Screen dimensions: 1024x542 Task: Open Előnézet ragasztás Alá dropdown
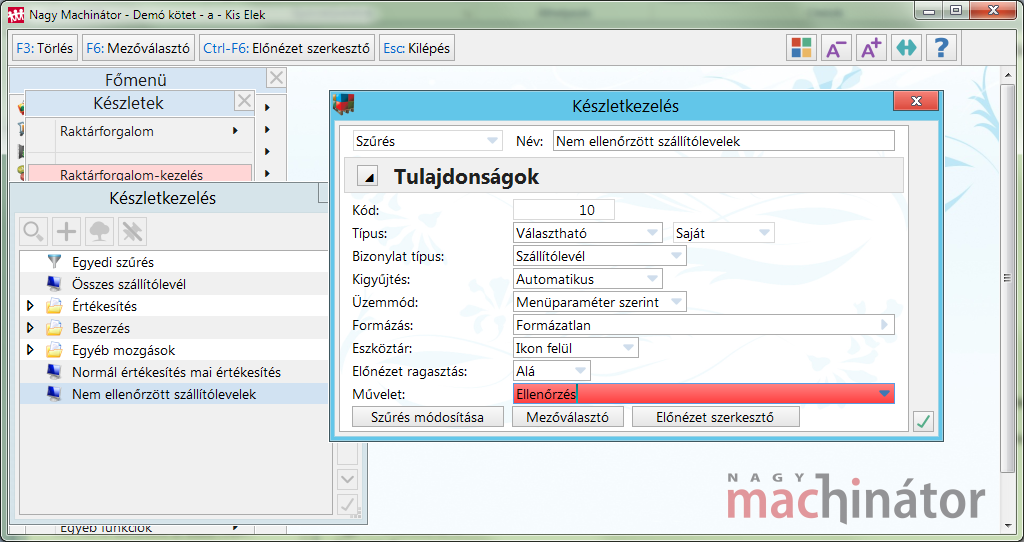pyautogui.click(x=552, y=371)
